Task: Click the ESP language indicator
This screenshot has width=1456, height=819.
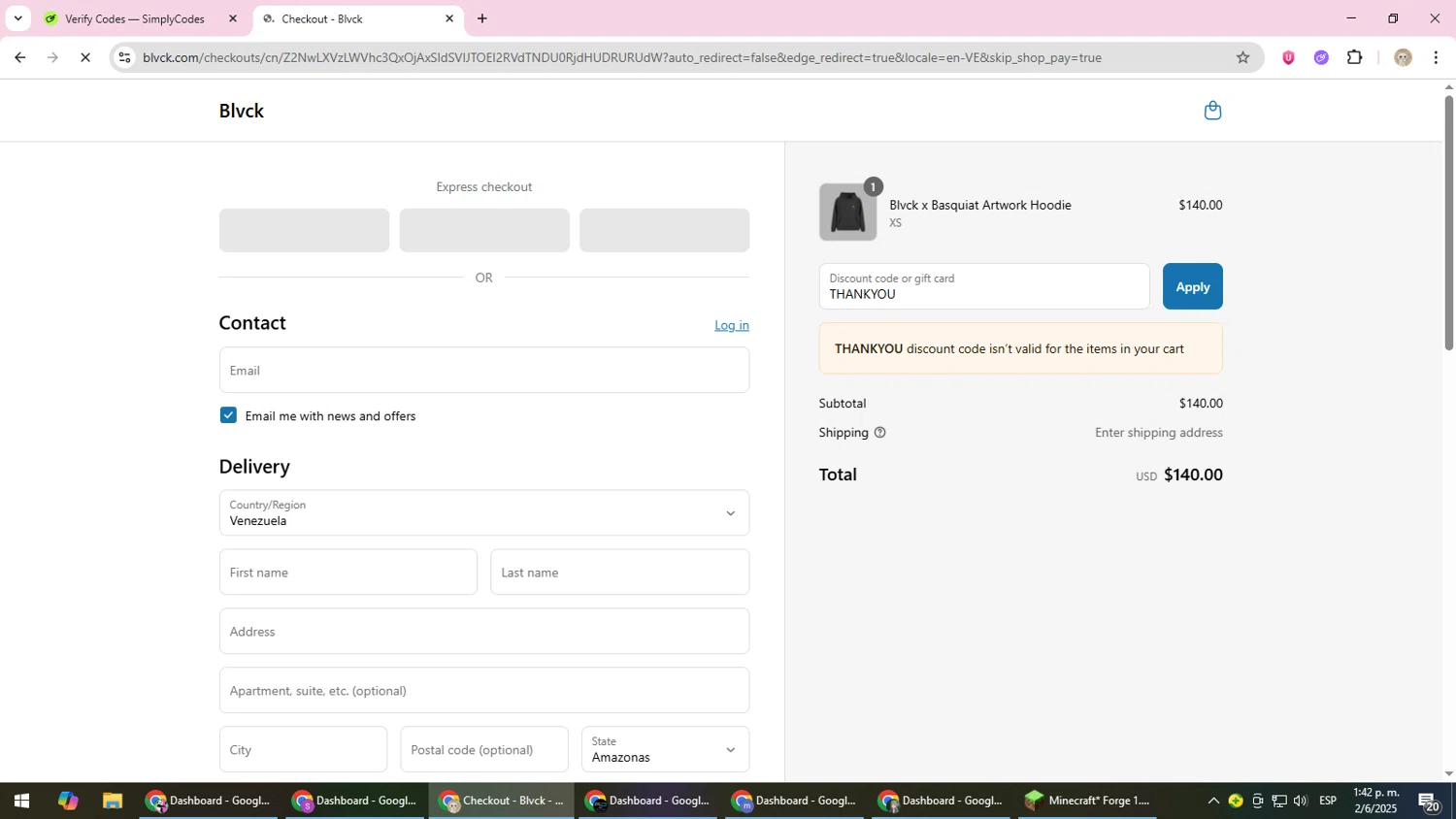Action: [1328, 801]
